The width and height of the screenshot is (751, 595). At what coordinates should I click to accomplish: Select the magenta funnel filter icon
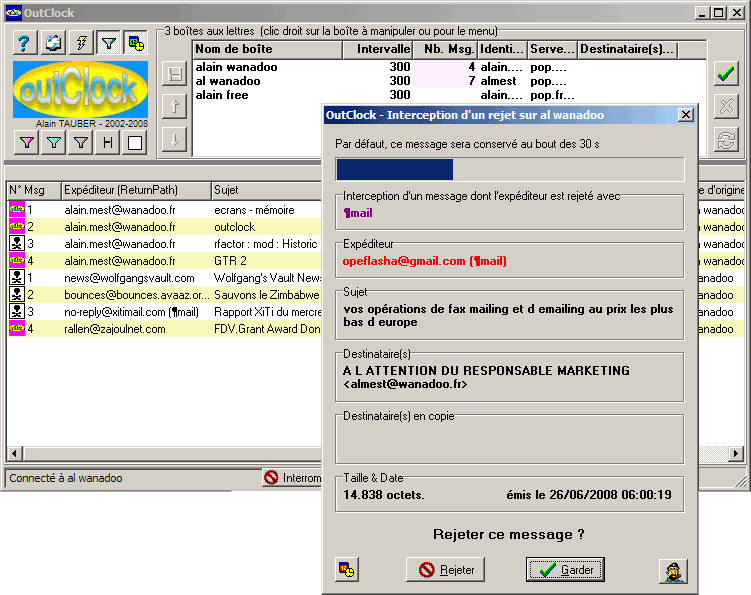(x=26, y=143)
